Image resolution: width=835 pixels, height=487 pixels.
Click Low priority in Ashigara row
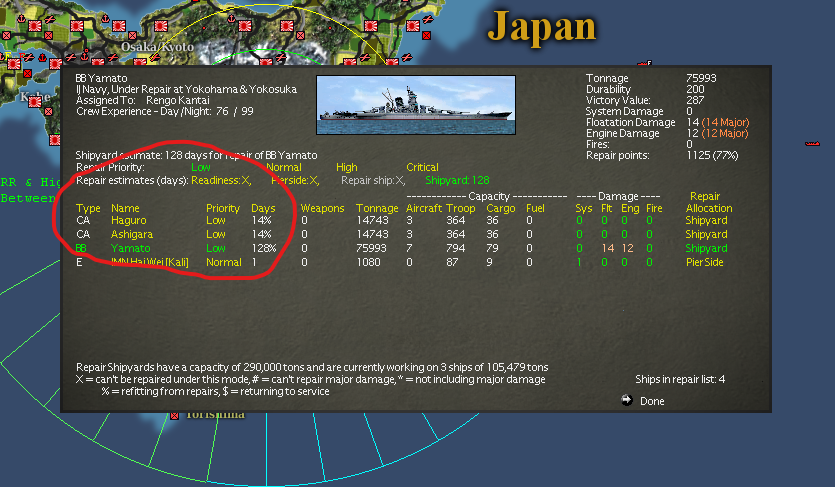(216, 234)
